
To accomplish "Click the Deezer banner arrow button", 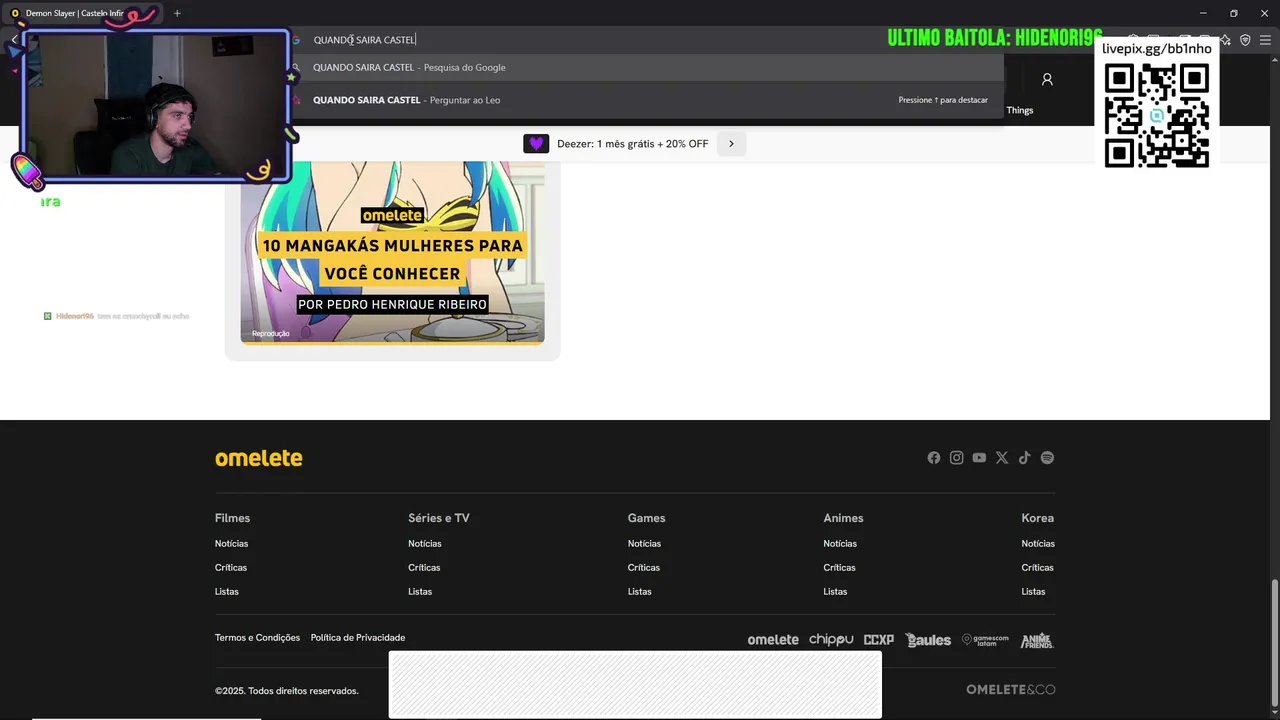I will click(731, 144).
